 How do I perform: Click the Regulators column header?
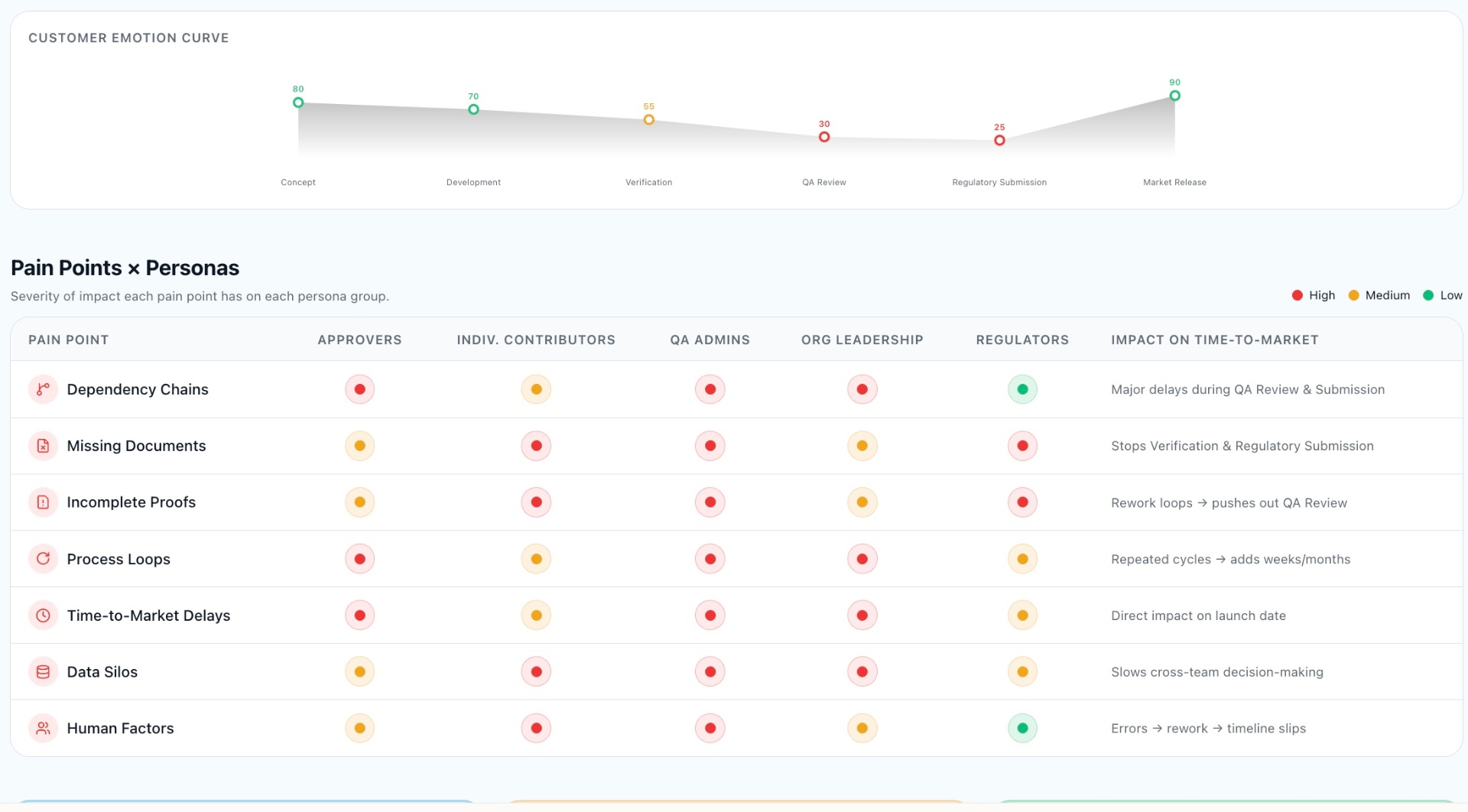click(x=1022, y=339)
